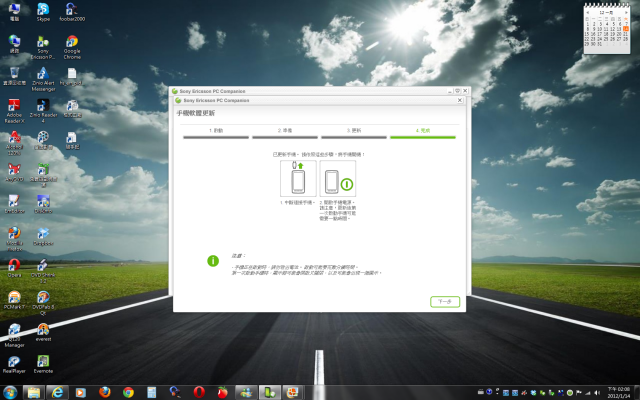Open Adobe Reader X desktop icon
Viewport: 640px width, 400px height.
[14, 111]
